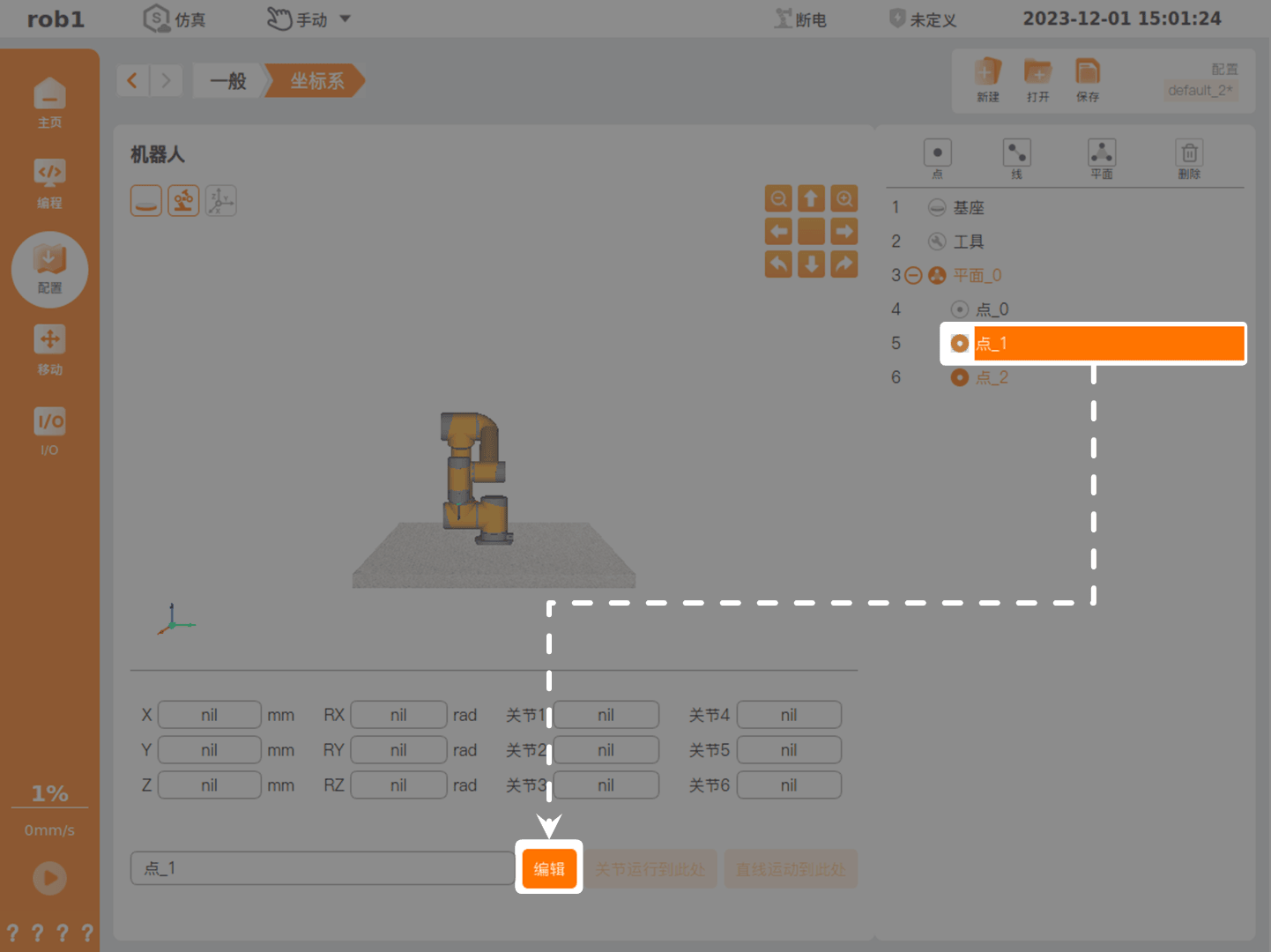Save configuration with 保存 icon
This screenshot has width=1271, height=952.
click(1088, 80)
